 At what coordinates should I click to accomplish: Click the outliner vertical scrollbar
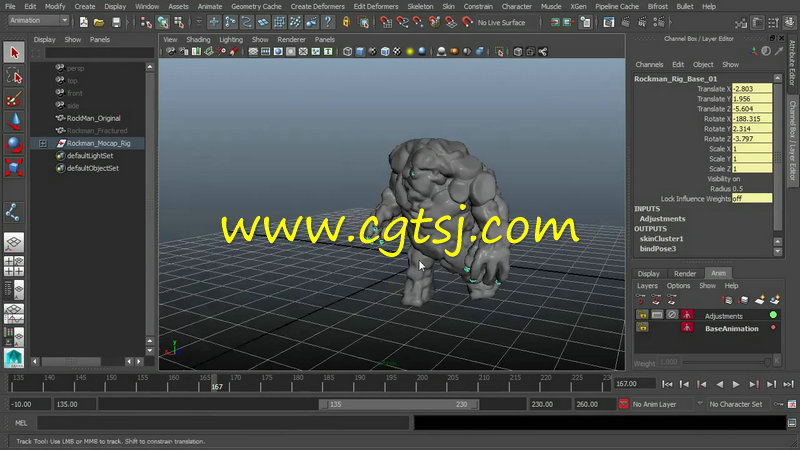pyautogui.click(x=149, y=204)
